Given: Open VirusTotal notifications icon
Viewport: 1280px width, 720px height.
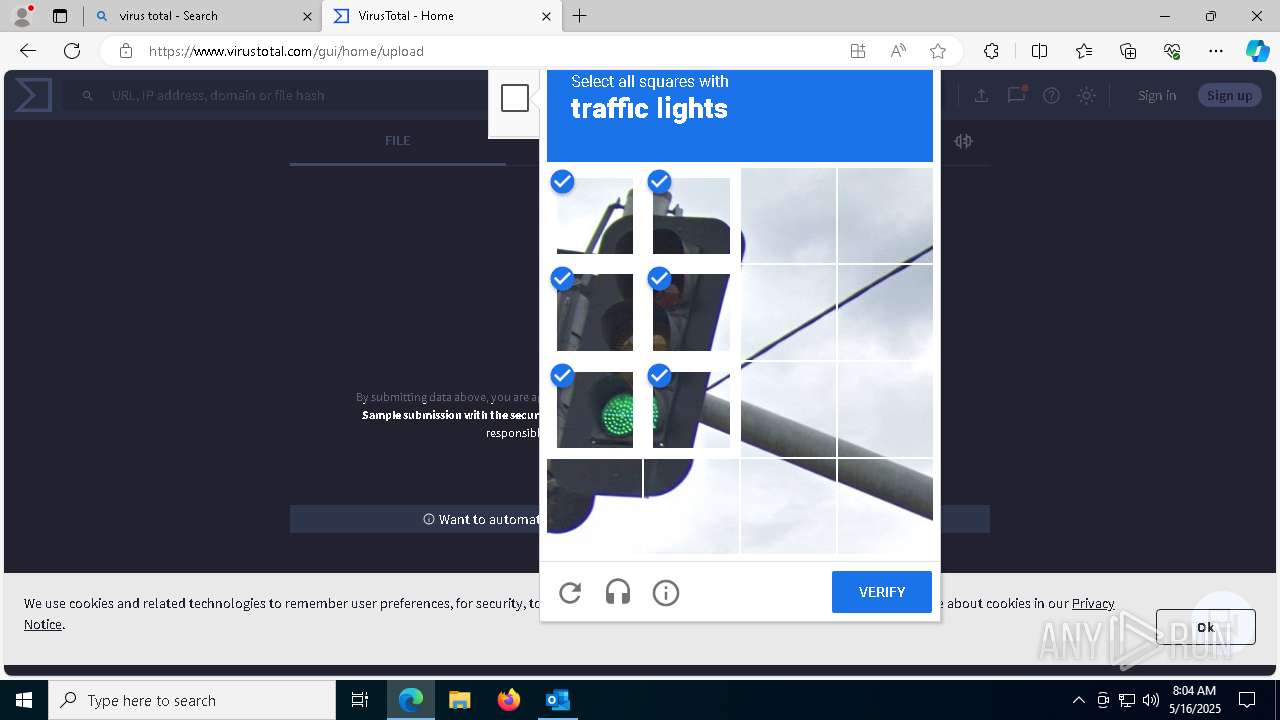Looking at the screenshot, I should [1017, 95].
